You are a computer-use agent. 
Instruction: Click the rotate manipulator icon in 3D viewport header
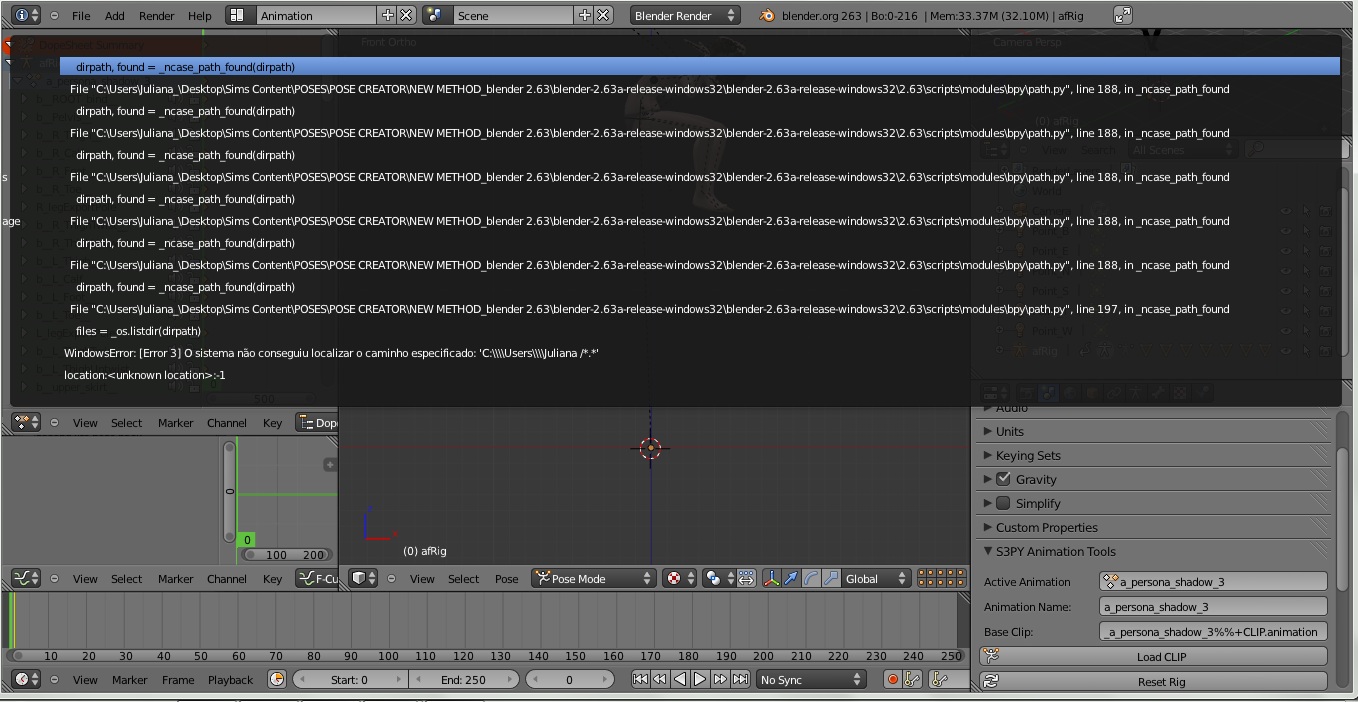coord(809,578)
